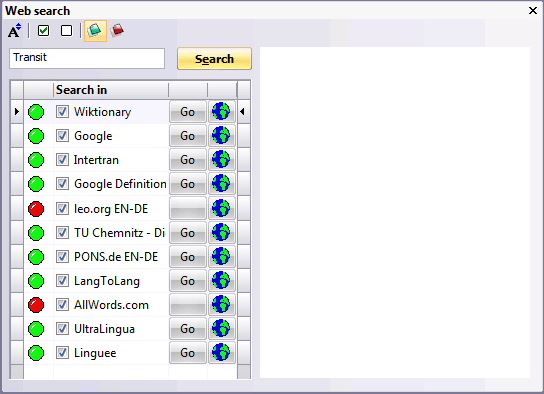Click green status light for Wiktionary
Viewport: 544px width, 394px height.
click(x=36, y=112)
